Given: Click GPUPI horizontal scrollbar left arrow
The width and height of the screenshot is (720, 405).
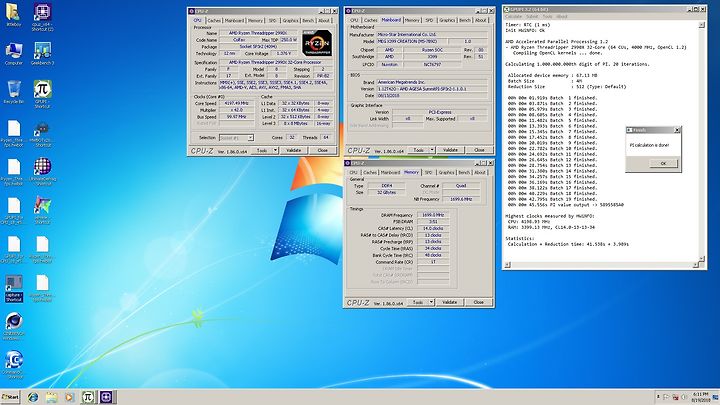Looking at the screenshot, I should [x=507, y=264].
